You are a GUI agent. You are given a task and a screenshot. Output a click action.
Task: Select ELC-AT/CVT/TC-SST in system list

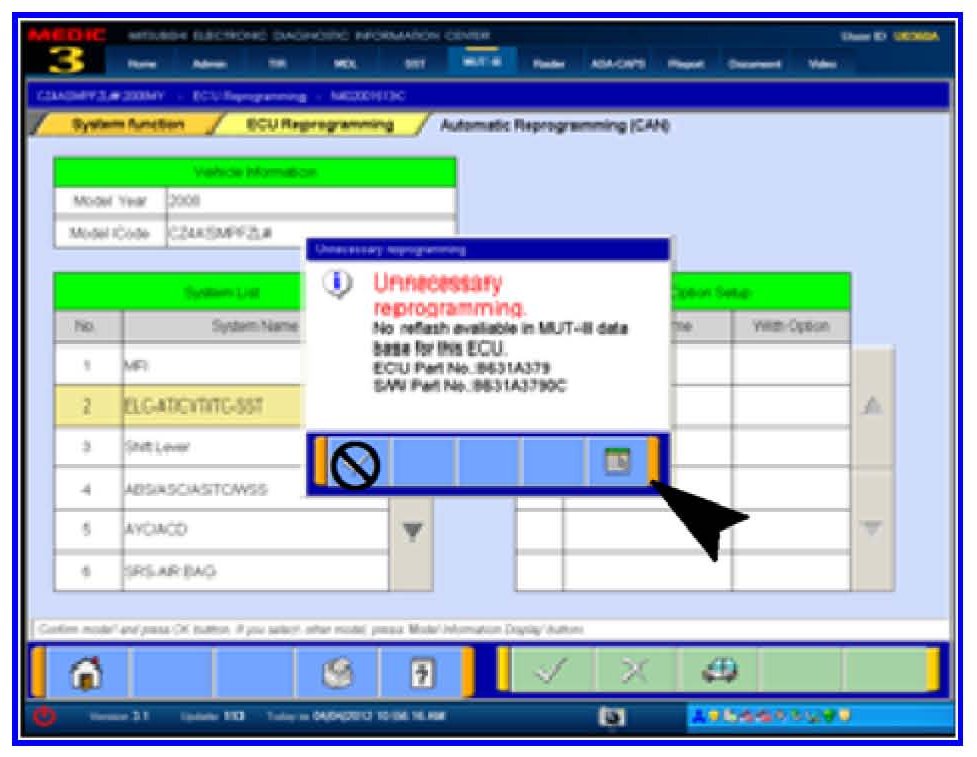tap(200, 407)
